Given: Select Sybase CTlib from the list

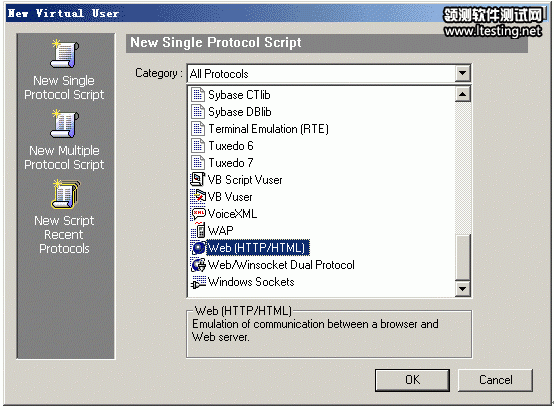Looking at the screenshot, I should coord(239,95).
